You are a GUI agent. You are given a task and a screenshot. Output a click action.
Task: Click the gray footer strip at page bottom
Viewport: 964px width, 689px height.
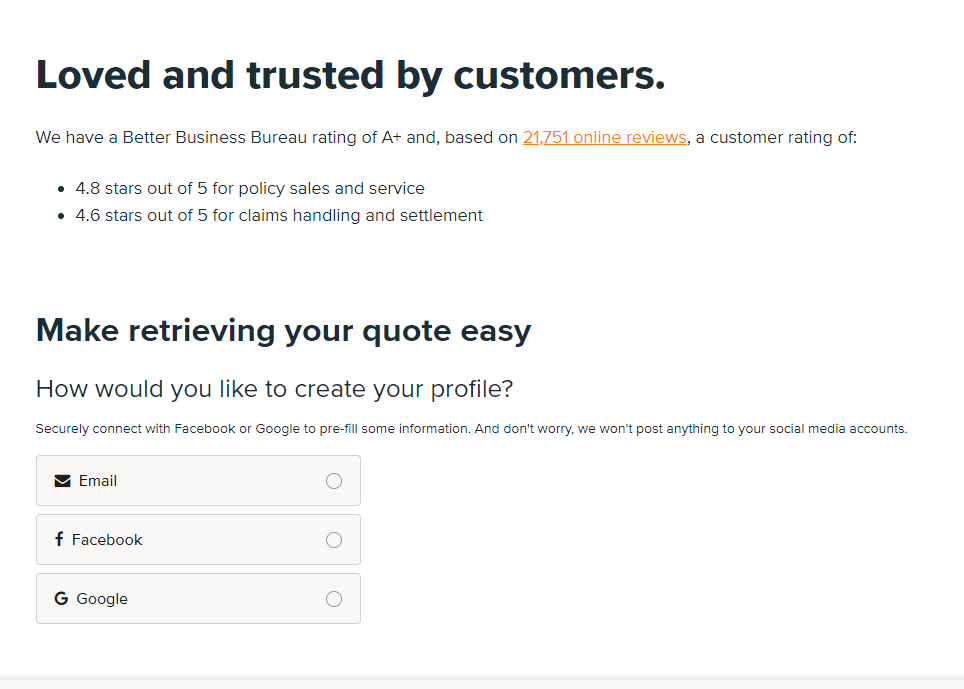tap(482, 683)
